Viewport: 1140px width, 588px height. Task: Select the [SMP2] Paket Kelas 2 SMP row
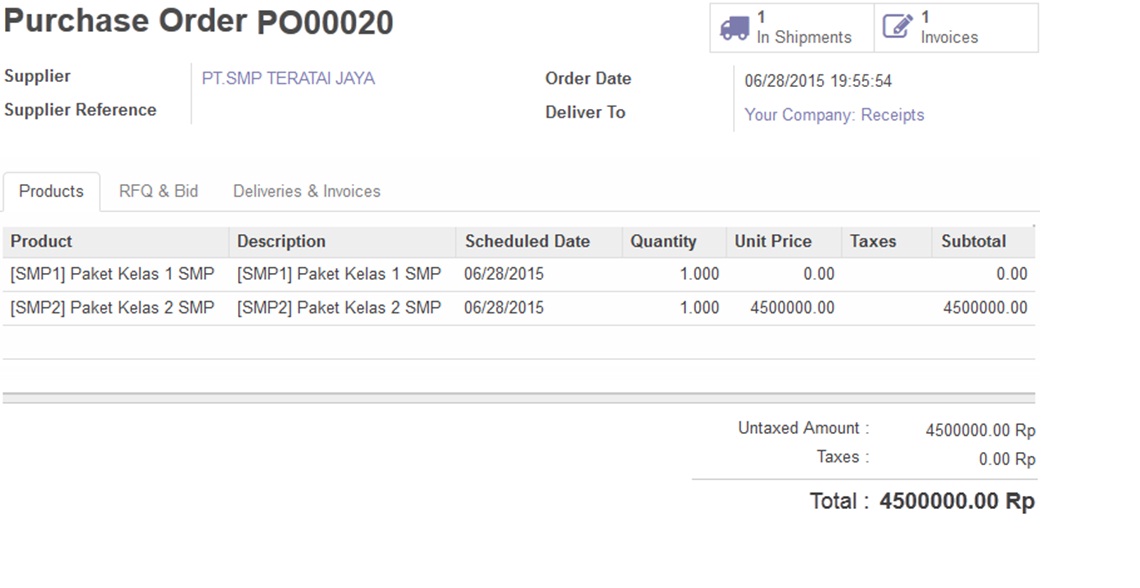pyautogui.click(x=112, y=308)
